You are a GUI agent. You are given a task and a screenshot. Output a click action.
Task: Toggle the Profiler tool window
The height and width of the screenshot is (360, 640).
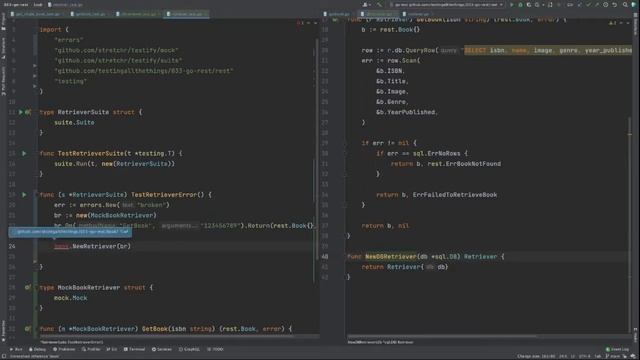click(91, 349)
